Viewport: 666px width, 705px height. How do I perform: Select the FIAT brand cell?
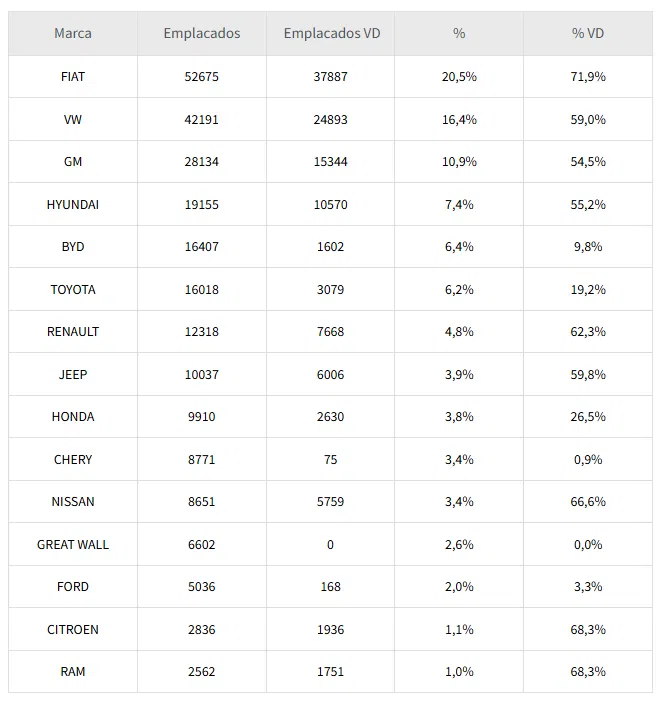tap(73, 77)
